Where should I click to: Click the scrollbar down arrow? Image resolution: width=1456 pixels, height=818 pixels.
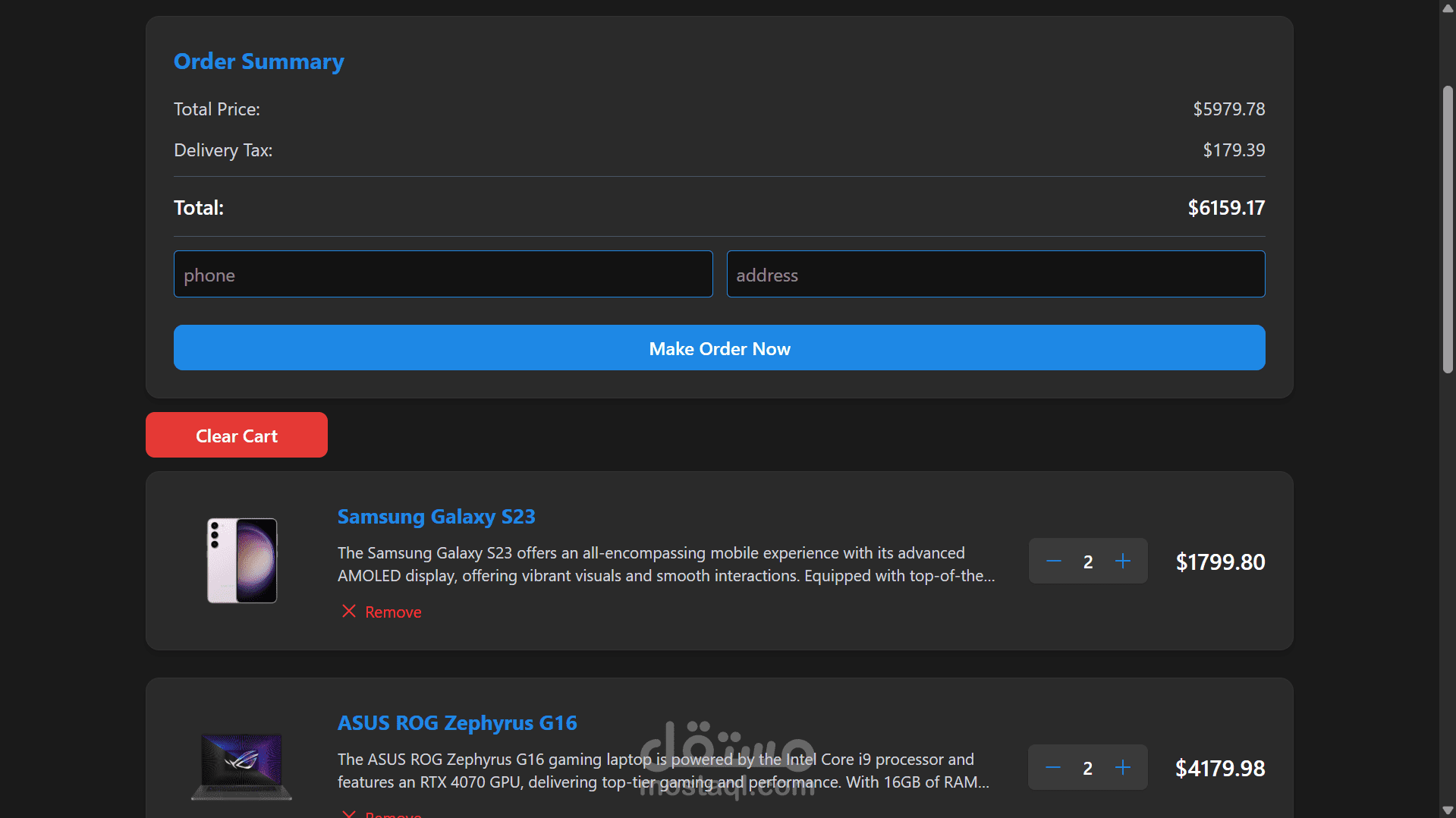[1448, 810]
